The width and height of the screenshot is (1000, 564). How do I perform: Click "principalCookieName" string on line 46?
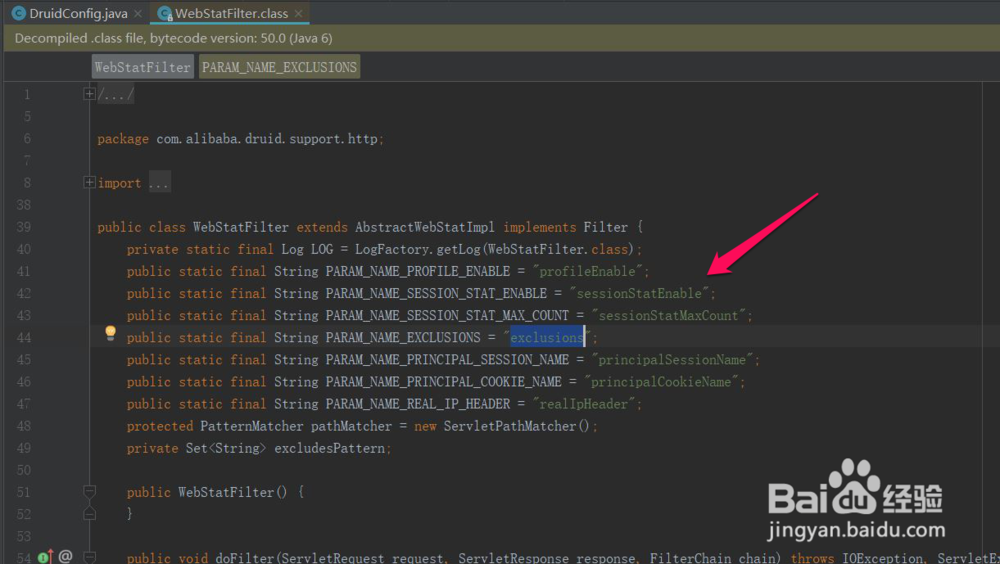[x=661, y=382]
